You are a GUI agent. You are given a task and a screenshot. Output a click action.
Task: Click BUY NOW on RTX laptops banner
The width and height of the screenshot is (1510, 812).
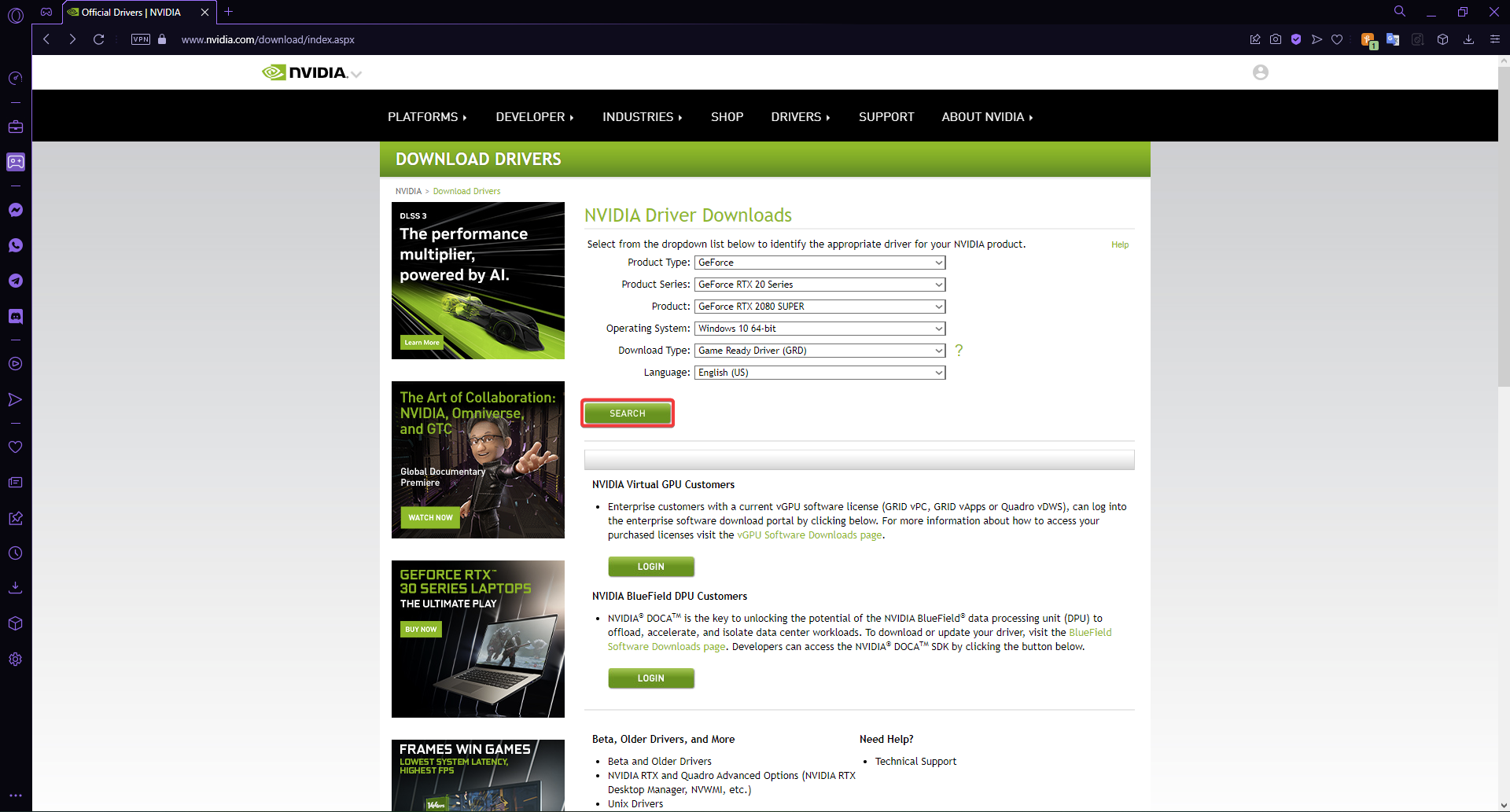421,630
